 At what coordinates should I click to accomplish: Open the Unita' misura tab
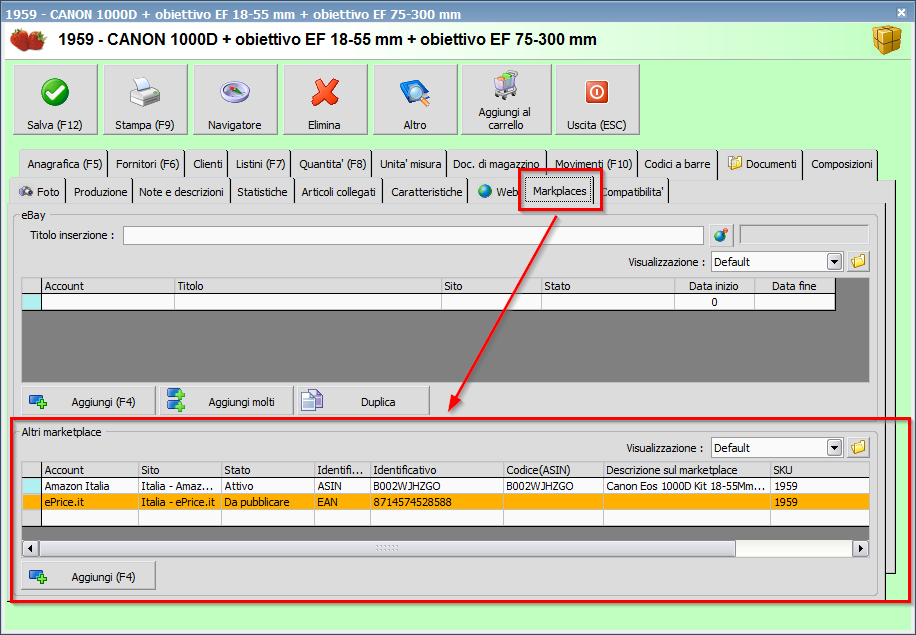coord(410,164)
